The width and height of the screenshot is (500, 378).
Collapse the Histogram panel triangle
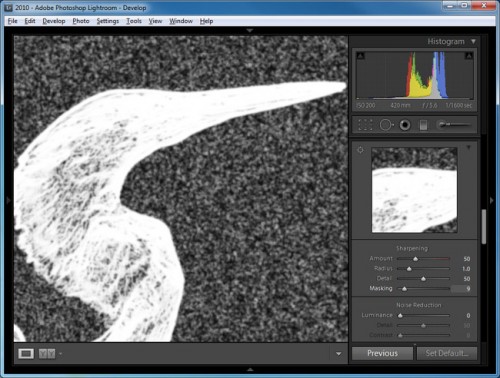point(473,42)
